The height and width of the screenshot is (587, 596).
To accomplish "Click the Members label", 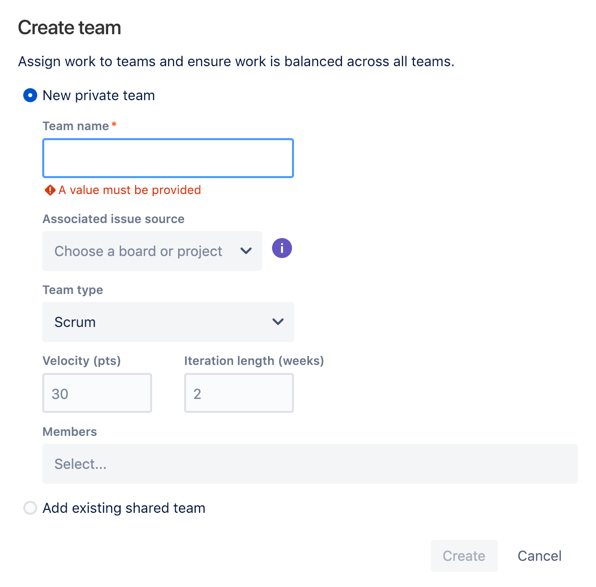I will tap(70, 432).
